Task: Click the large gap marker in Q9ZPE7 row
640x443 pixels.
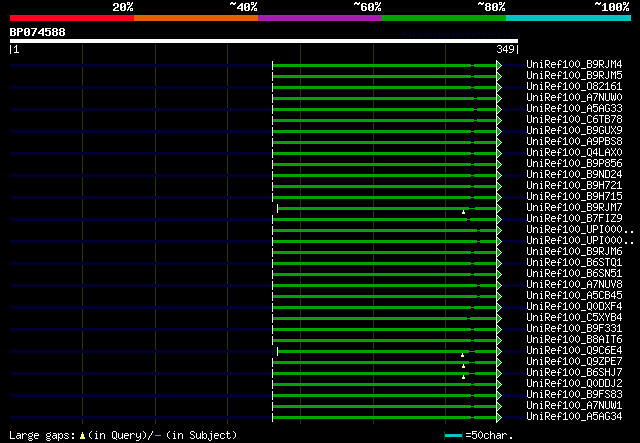Action: click(x=463, y=366)
